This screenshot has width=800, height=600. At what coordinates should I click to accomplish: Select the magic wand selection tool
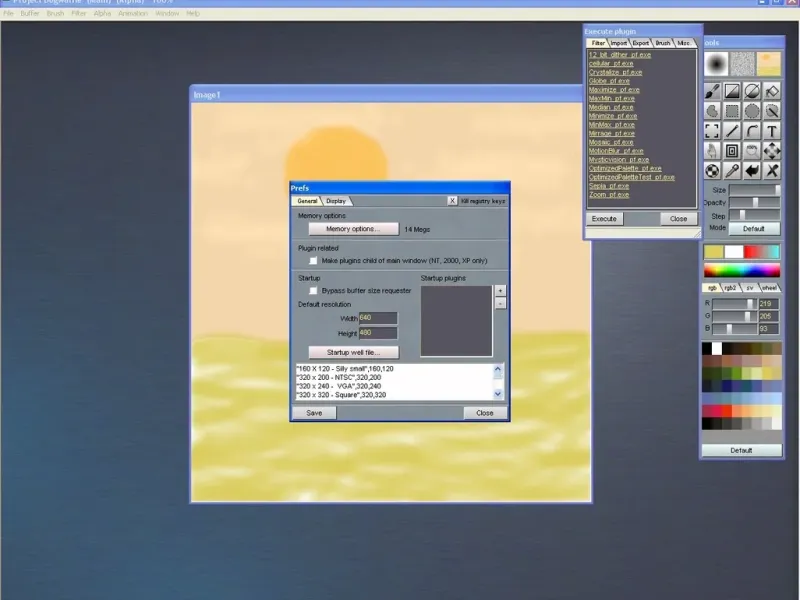click(772, 111)
